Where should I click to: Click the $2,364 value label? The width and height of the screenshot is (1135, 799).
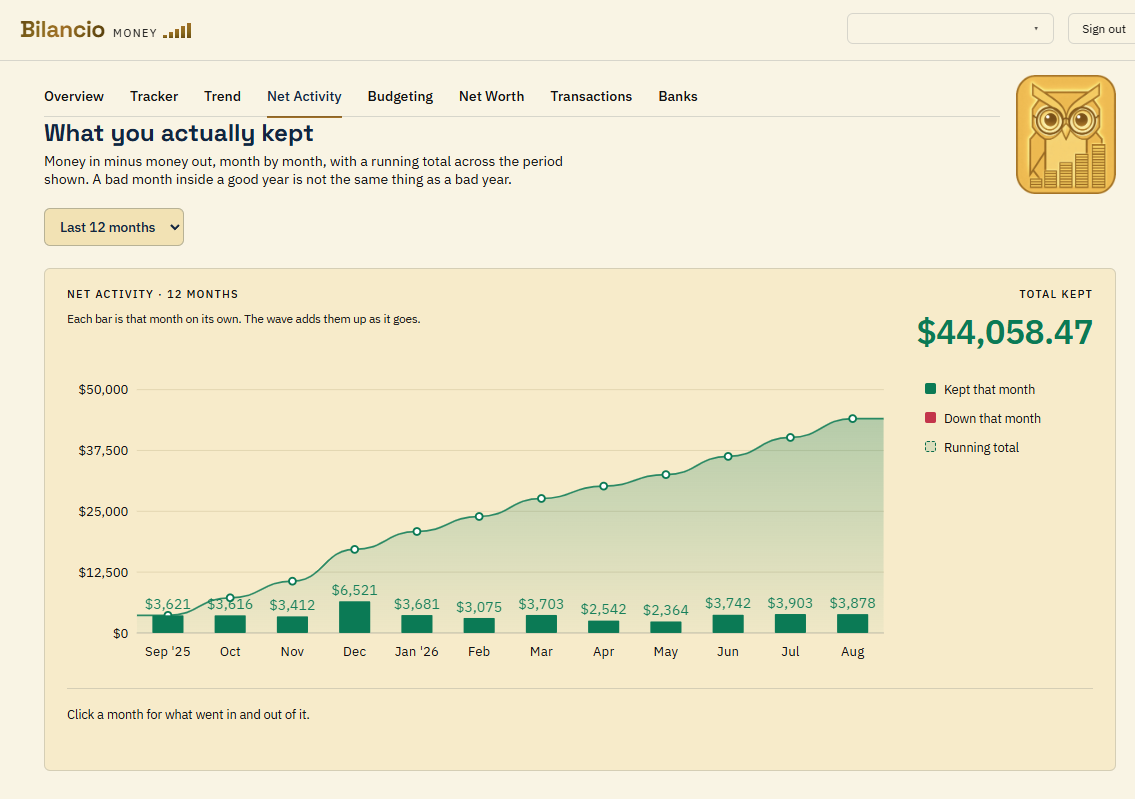[x=666, y=610]
